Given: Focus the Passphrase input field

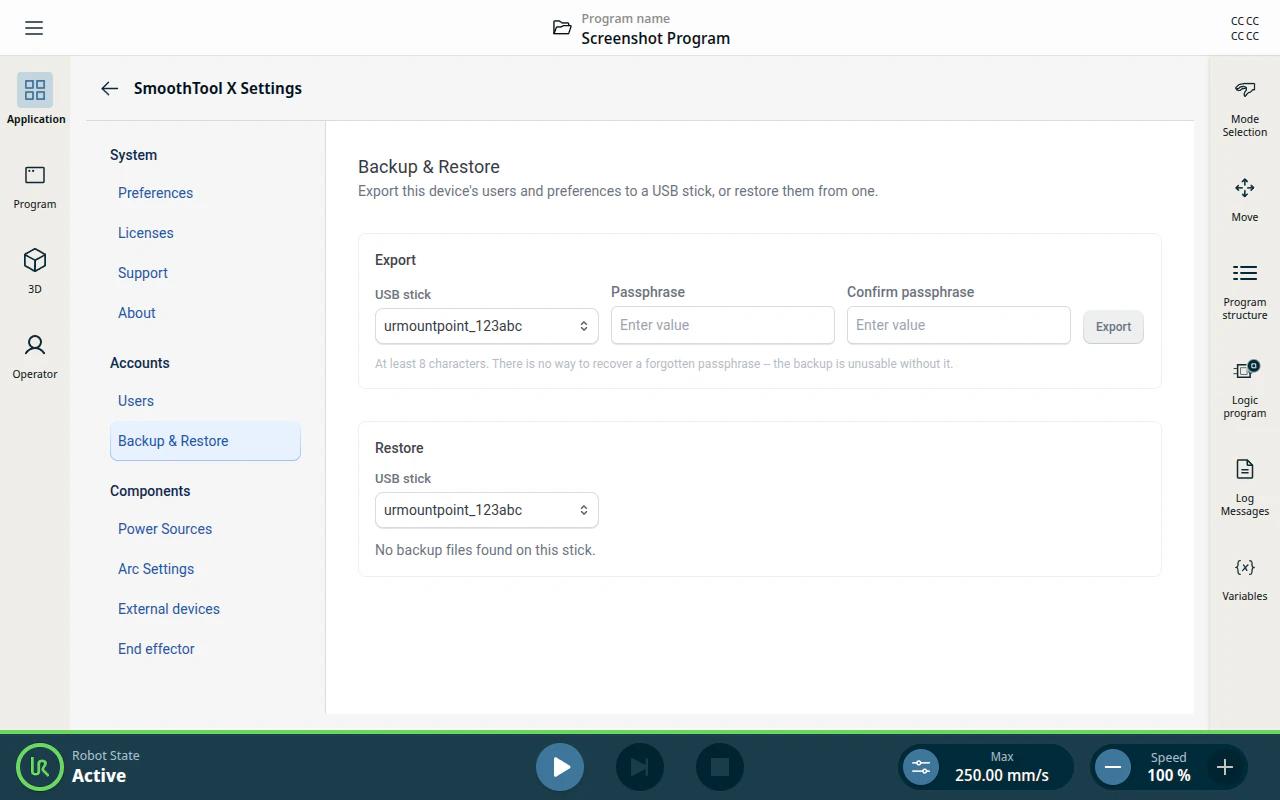Looking at the screenshot, I should click(723, 325).
